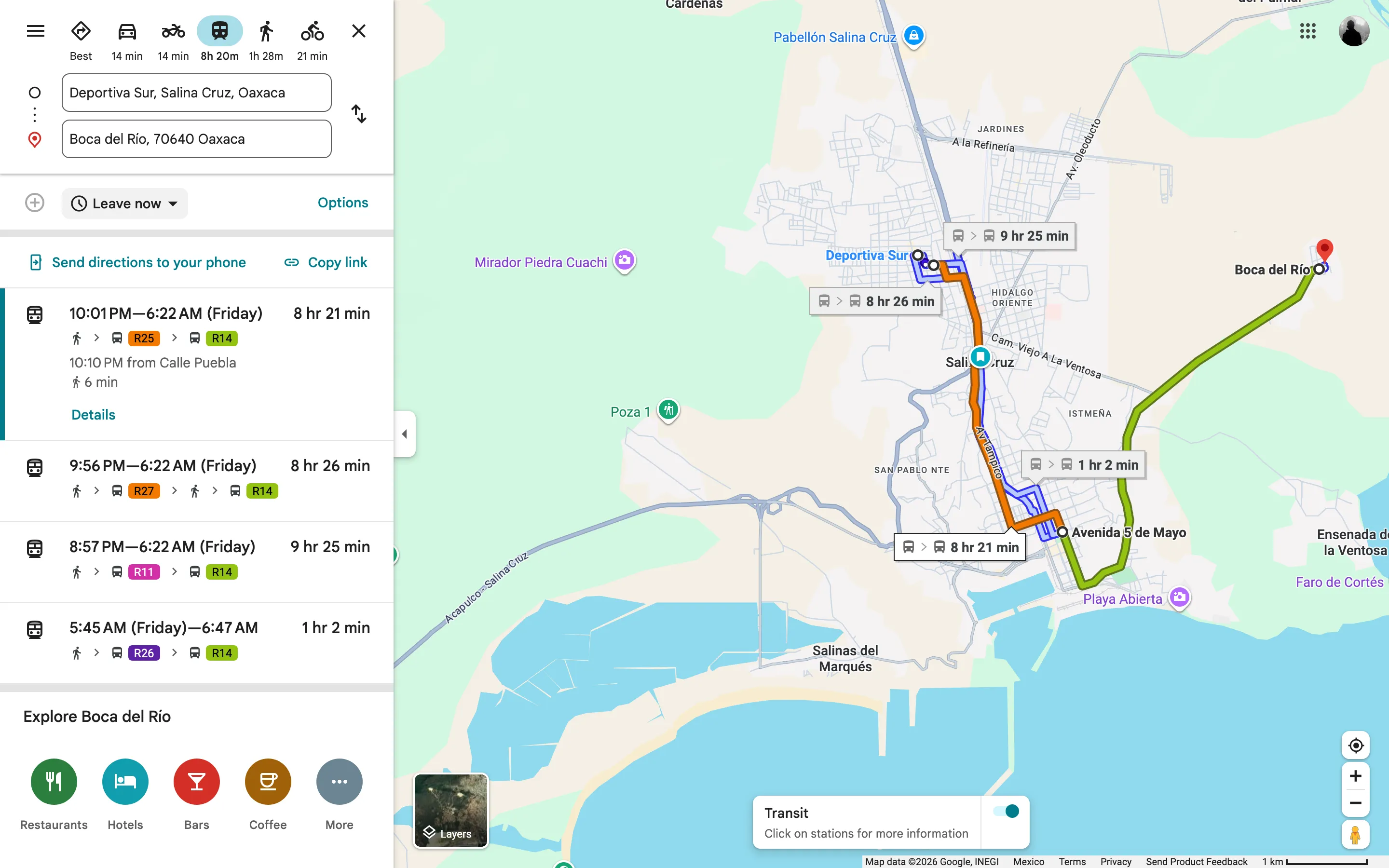The image size is (1389, 868).
Task: Activate Street View pegman
Action: 1356,835
